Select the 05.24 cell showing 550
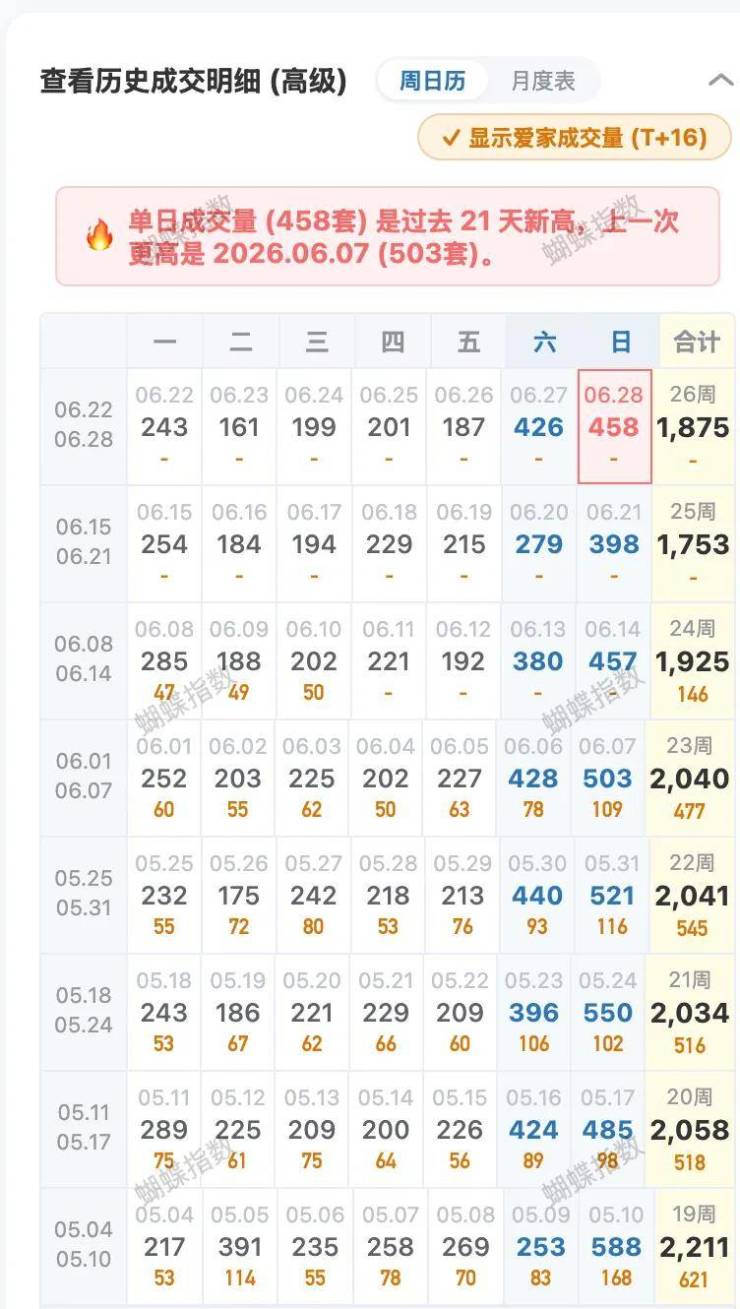Image resolution: width=740 pixels, height=1309 pixels. click(x=608, y=1012)
